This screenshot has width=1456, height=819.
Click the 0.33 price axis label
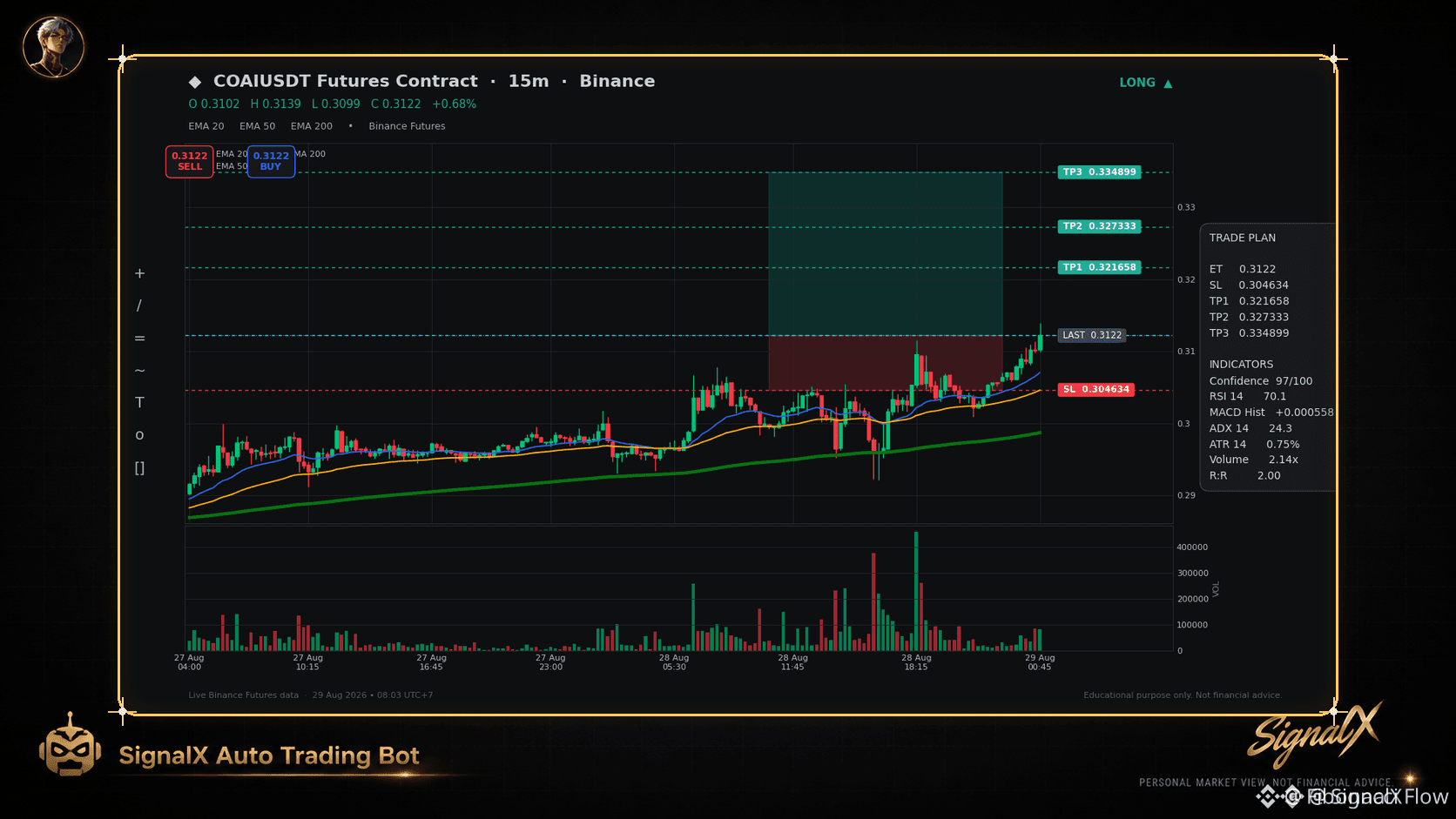click(1186, 207)
